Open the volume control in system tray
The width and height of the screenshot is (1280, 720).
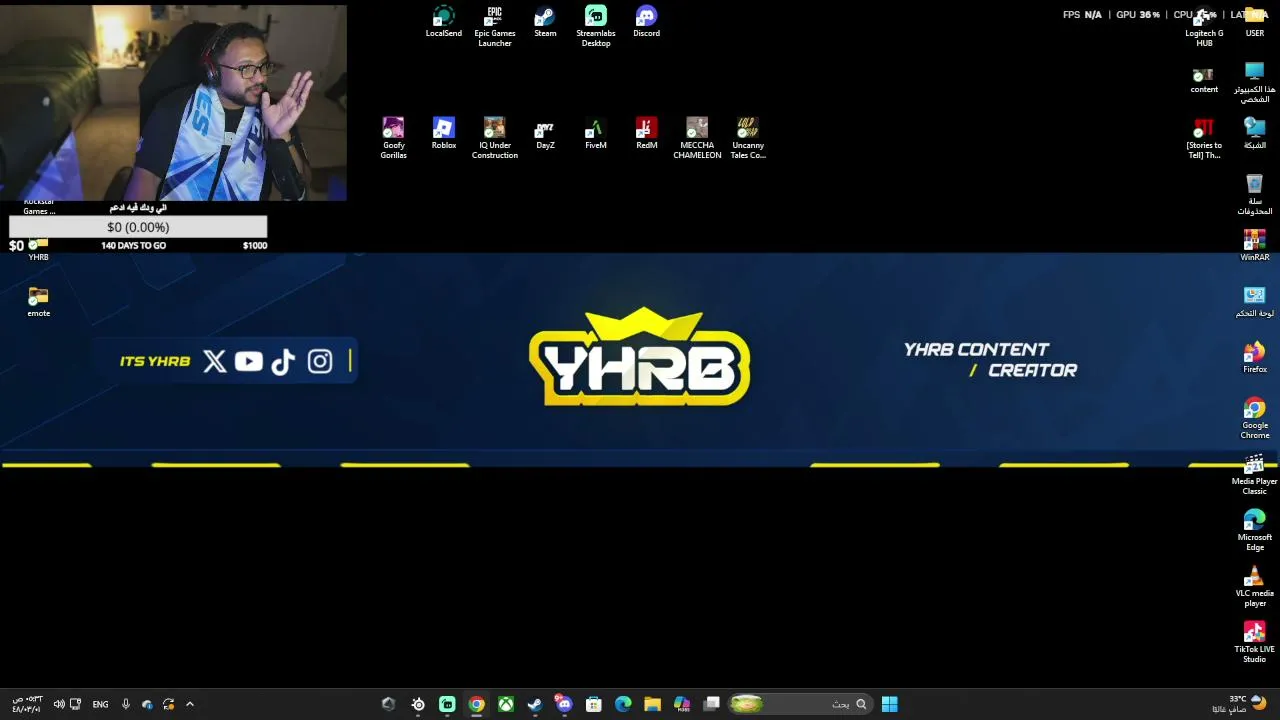click(59, 704)
